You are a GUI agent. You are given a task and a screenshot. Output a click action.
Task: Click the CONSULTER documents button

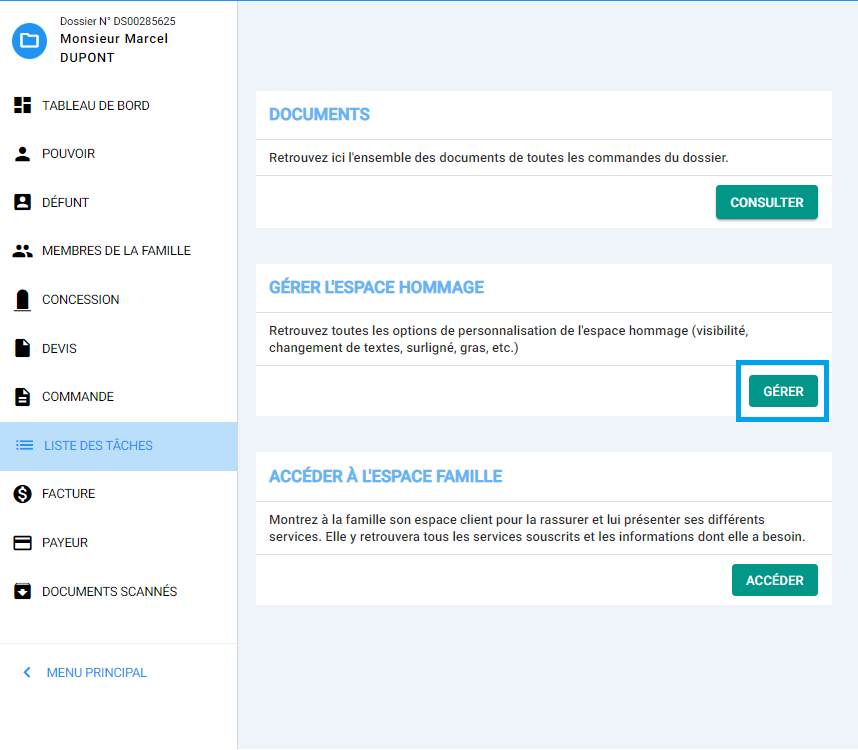tap(767, 202)
